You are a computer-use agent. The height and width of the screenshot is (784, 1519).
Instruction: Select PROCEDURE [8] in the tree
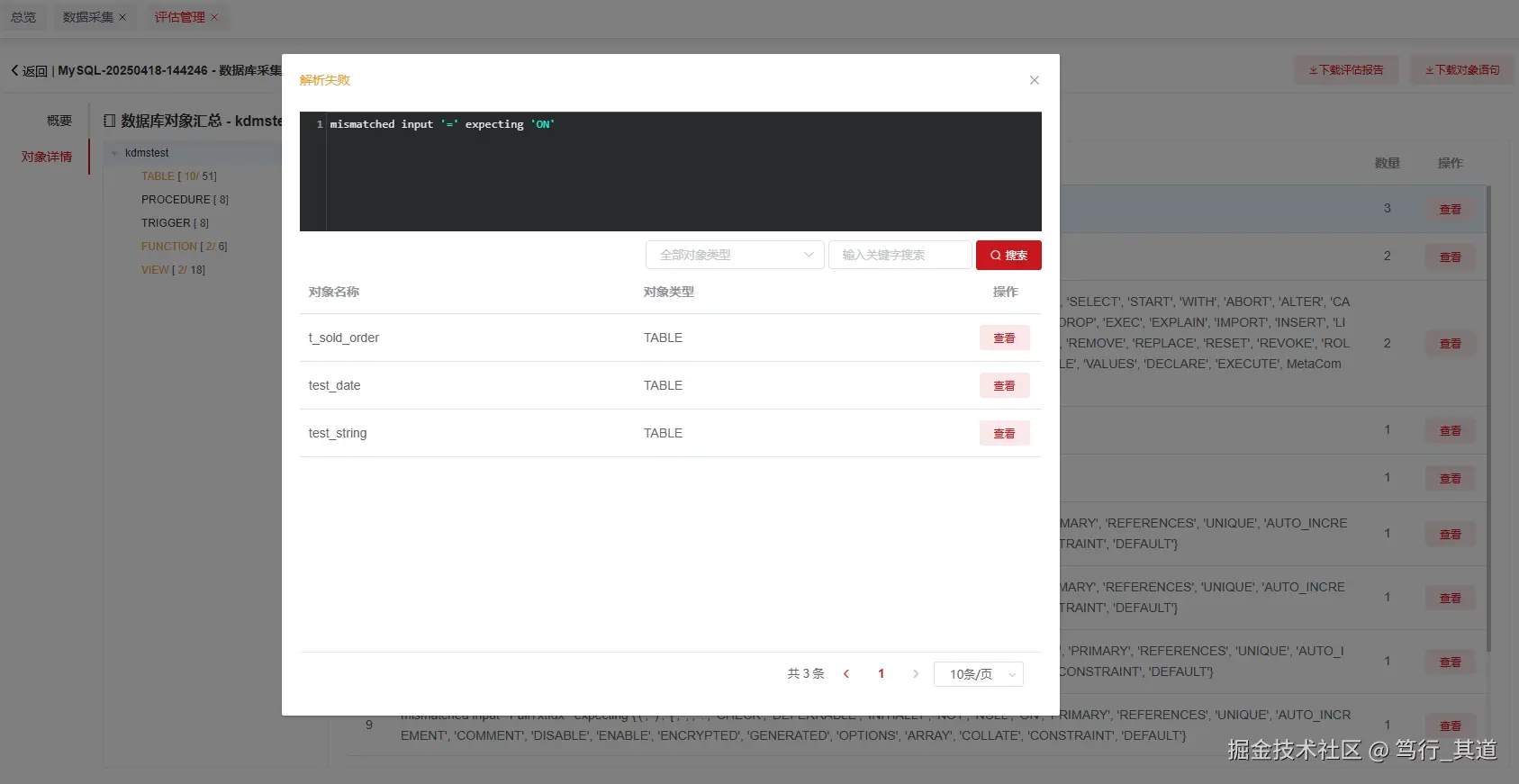(x=185, y=200)
